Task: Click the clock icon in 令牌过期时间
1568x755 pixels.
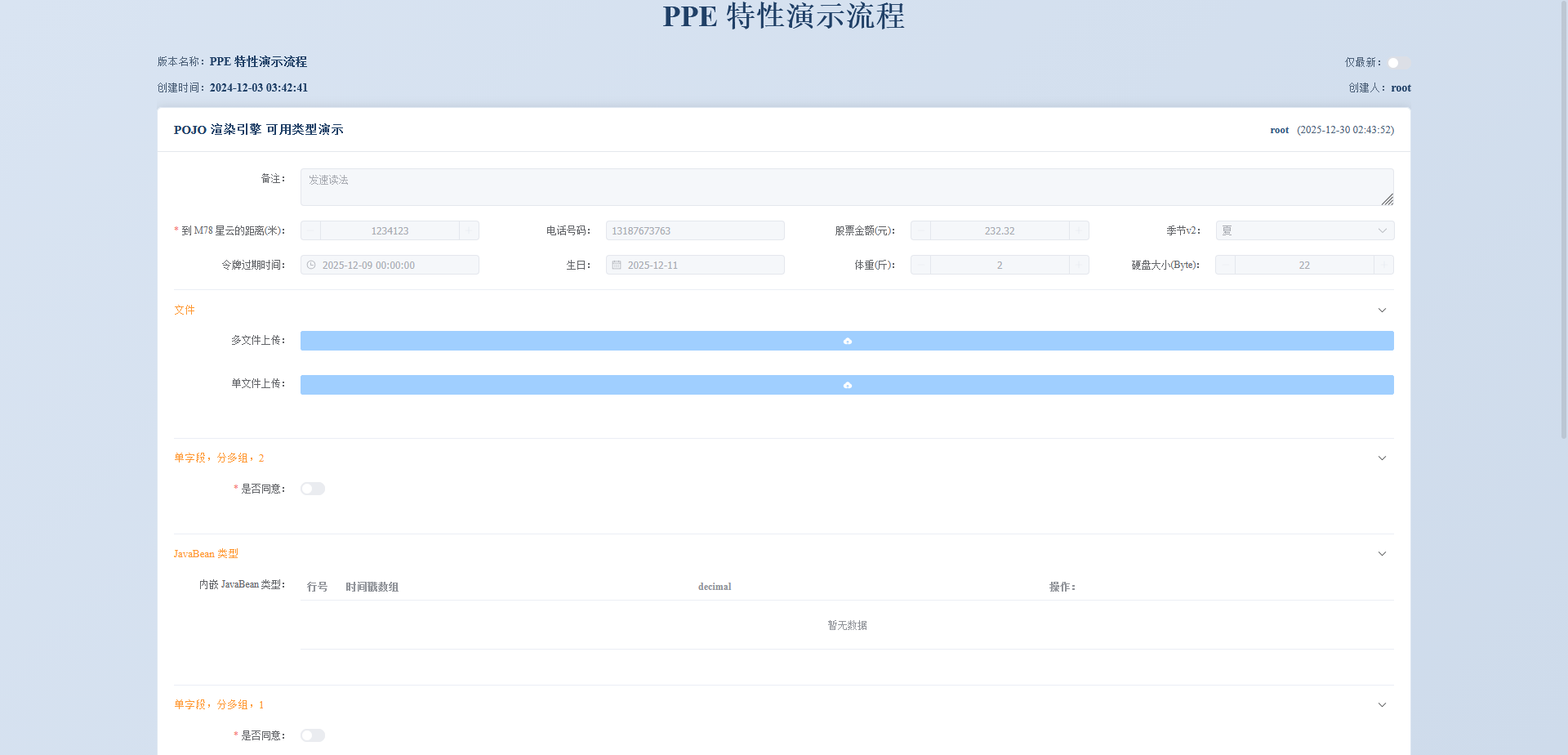Action: coord(311,265)
